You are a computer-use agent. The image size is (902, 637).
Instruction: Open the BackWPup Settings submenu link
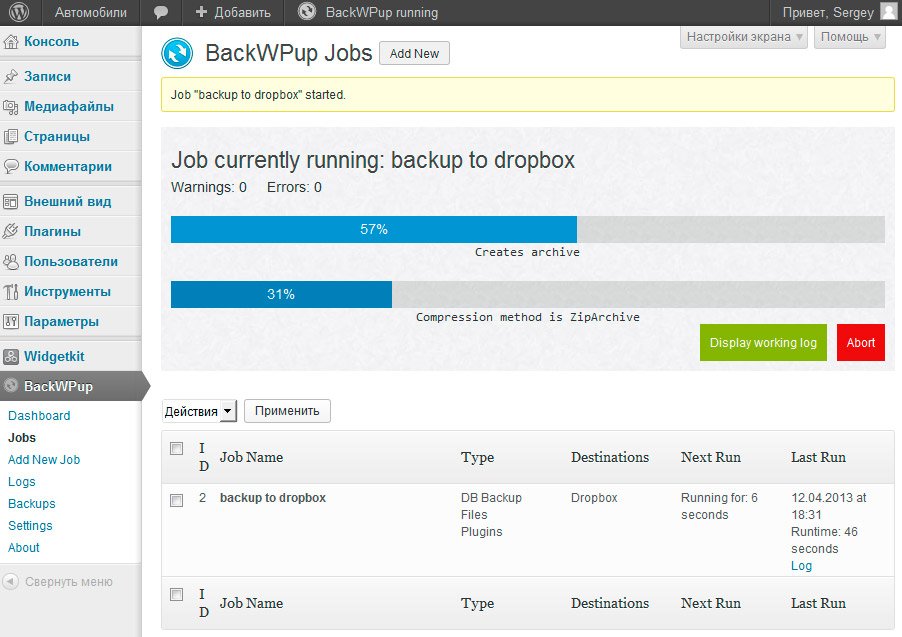click(30, 525)
